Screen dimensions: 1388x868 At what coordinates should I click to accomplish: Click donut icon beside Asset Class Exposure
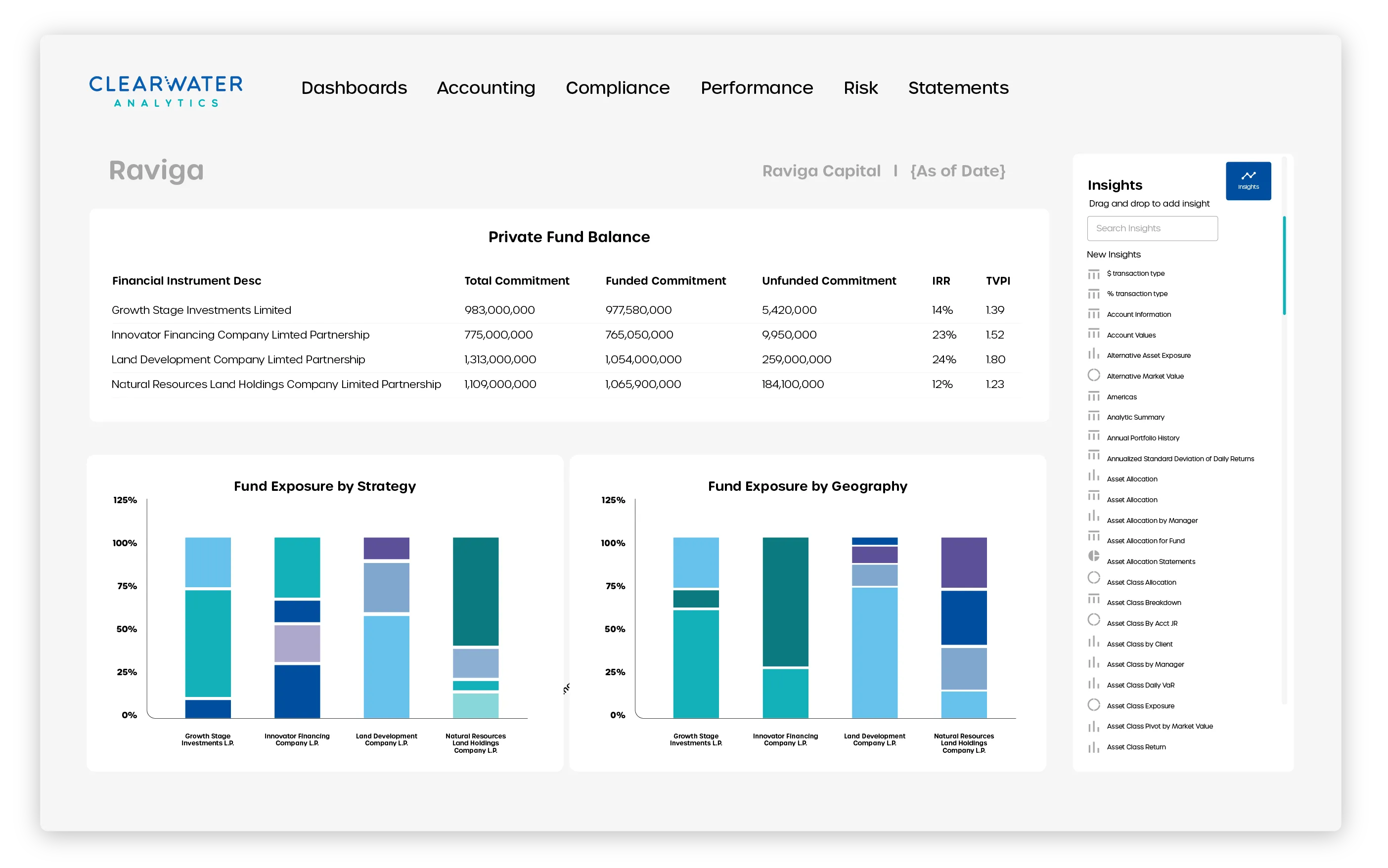coord(1093,705)
